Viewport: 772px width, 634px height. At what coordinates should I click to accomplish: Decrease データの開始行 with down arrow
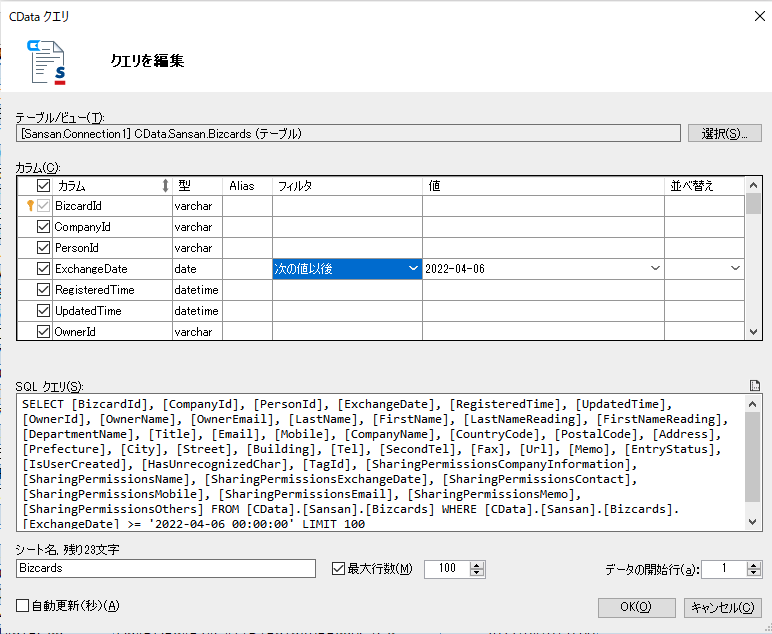click(x=753, y=573)
